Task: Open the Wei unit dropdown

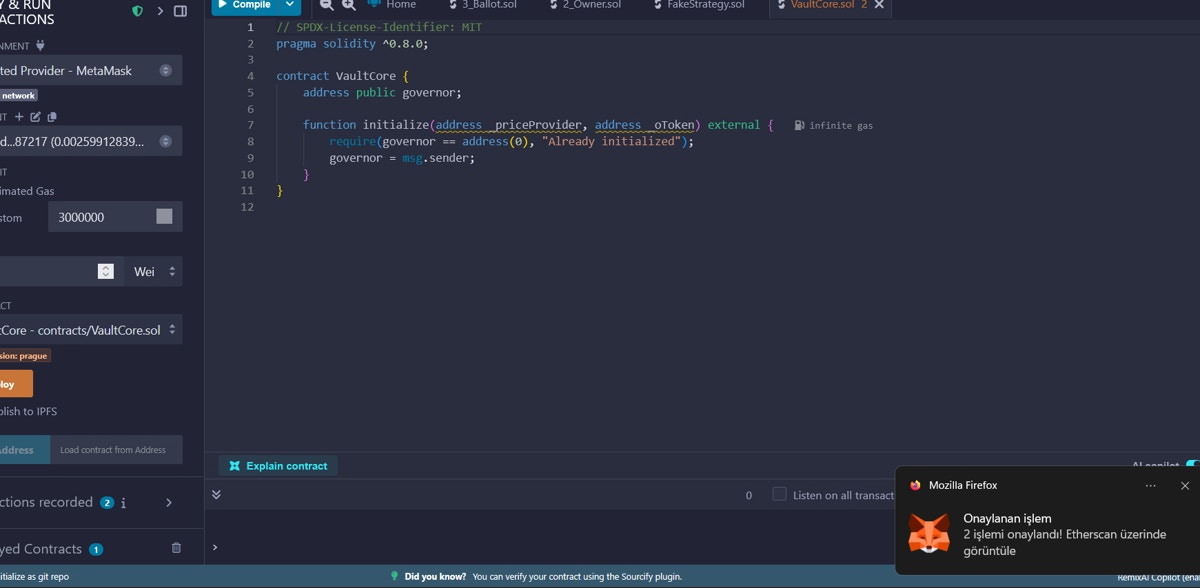Action: (x=154, y=271)
